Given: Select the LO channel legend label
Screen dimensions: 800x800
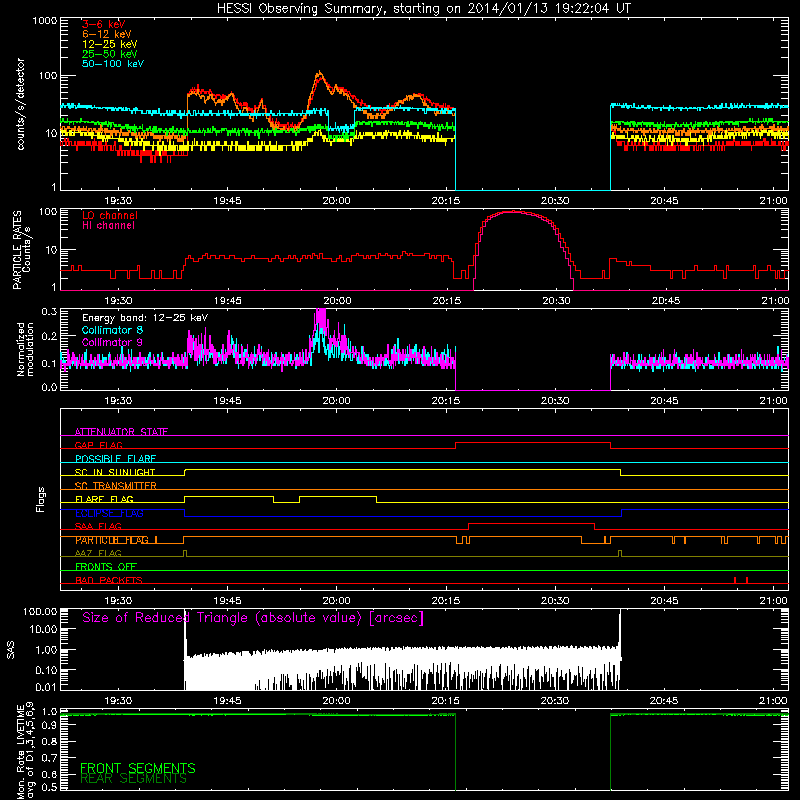Looking at the screenshot, I should pyautogui.click(x=110, y=215).
